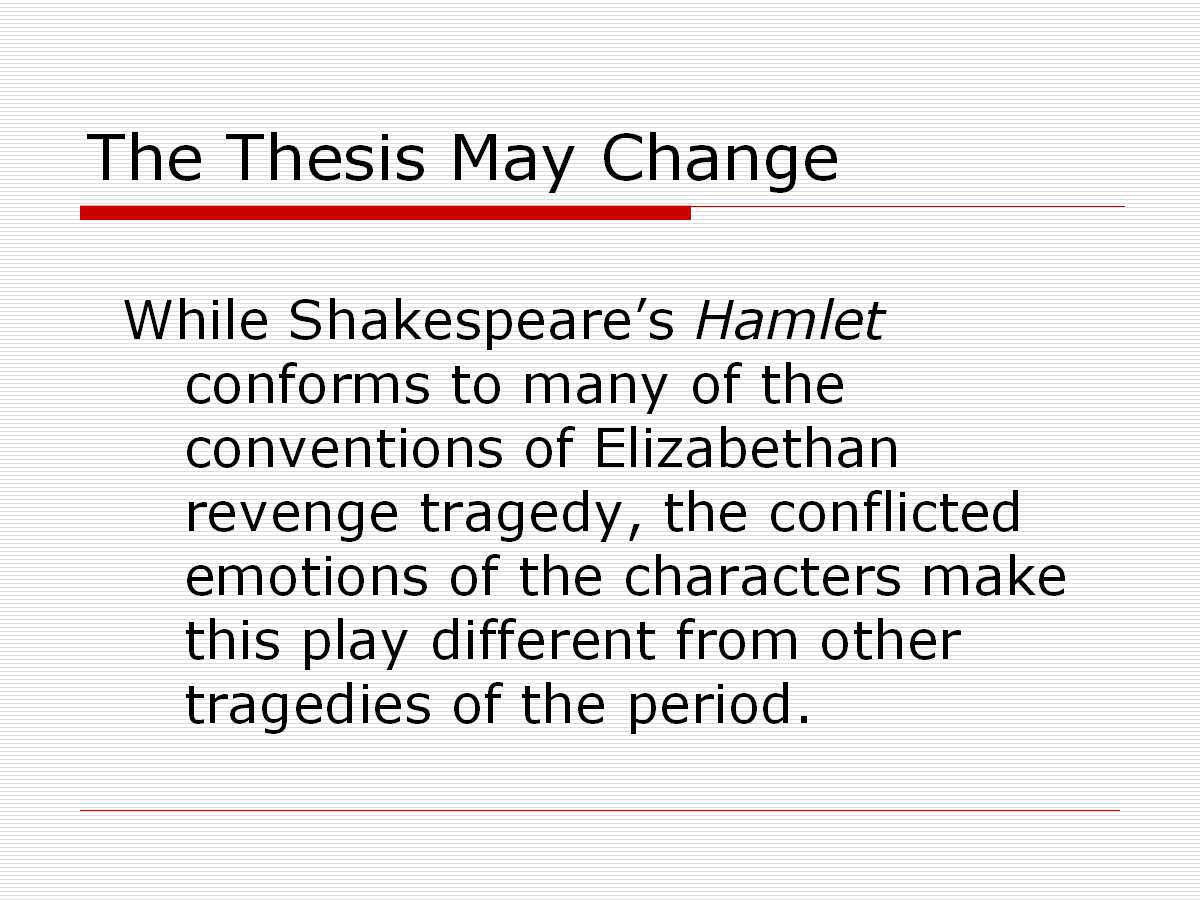The width and height of the screenshot is (1200, 900).
Task: Click the slide title "The Thesis May Change"
Action: point(462,158)
